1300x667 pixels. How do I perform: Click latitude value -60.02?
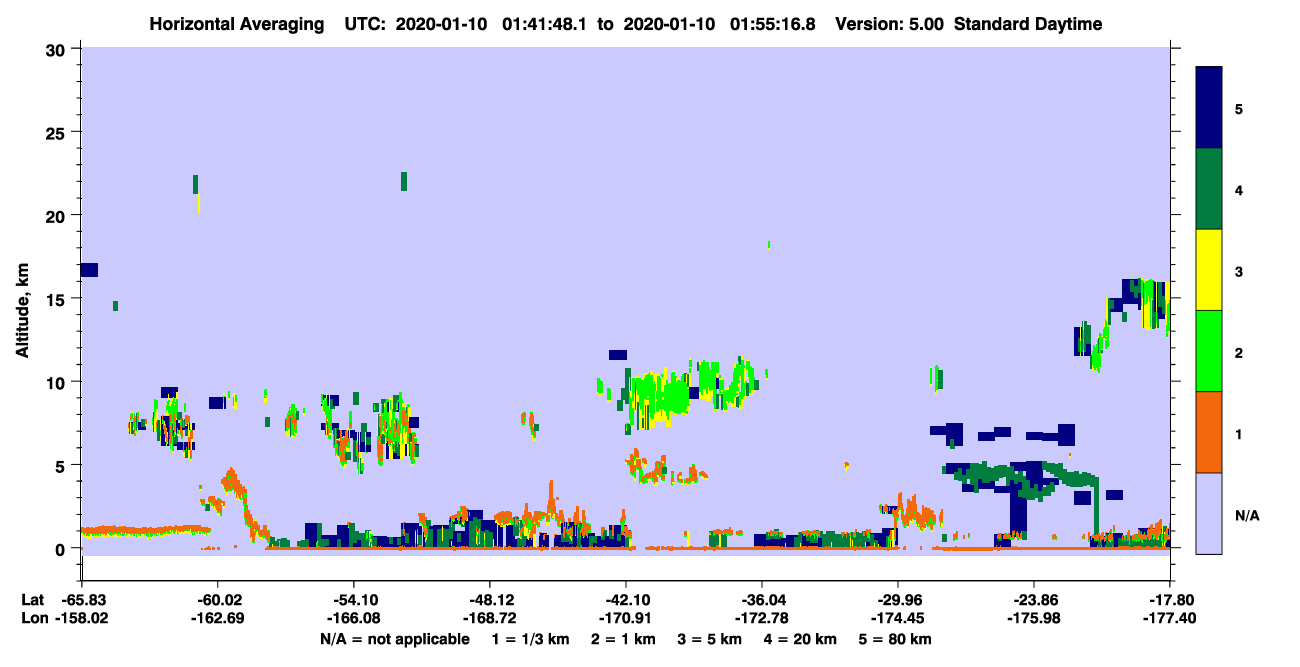(x=217, y=600)
